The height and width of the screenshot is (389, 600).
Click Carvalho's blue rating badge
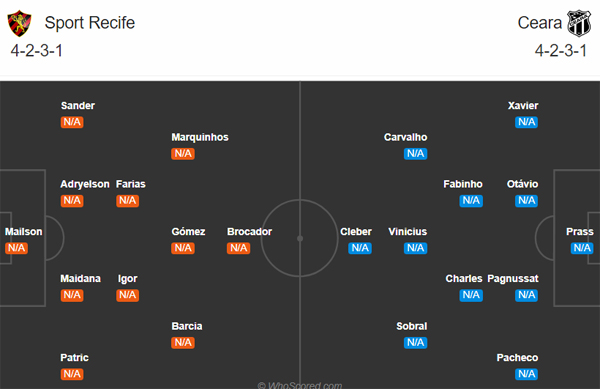tap(416, 153)
